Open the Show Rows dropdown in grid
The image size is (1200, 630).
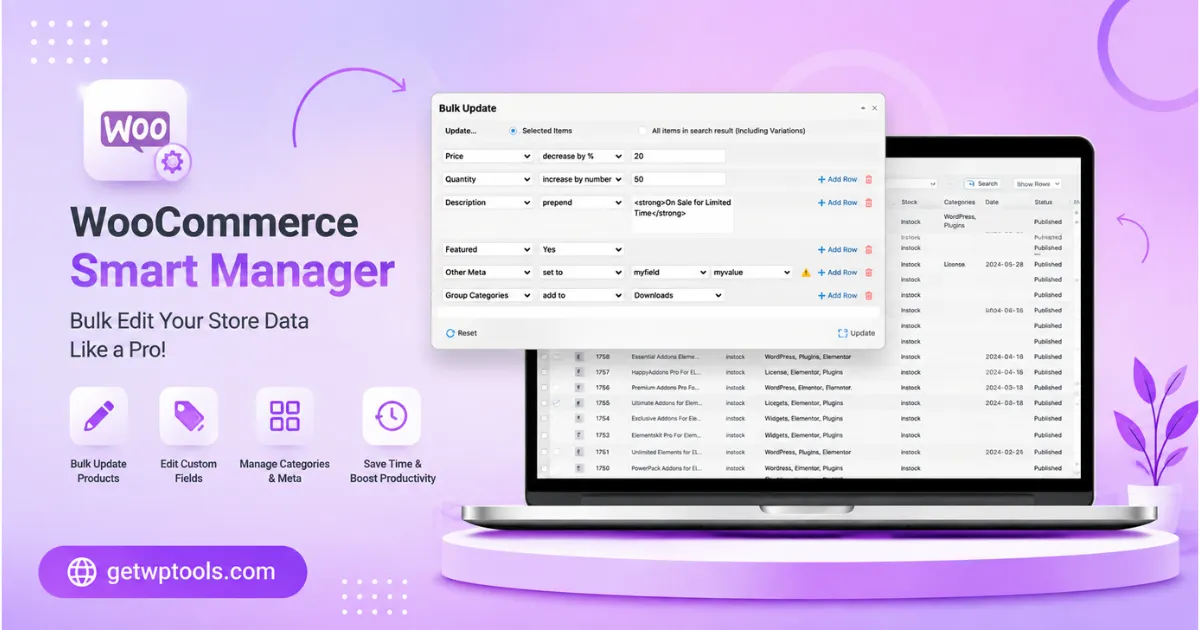1038,184
